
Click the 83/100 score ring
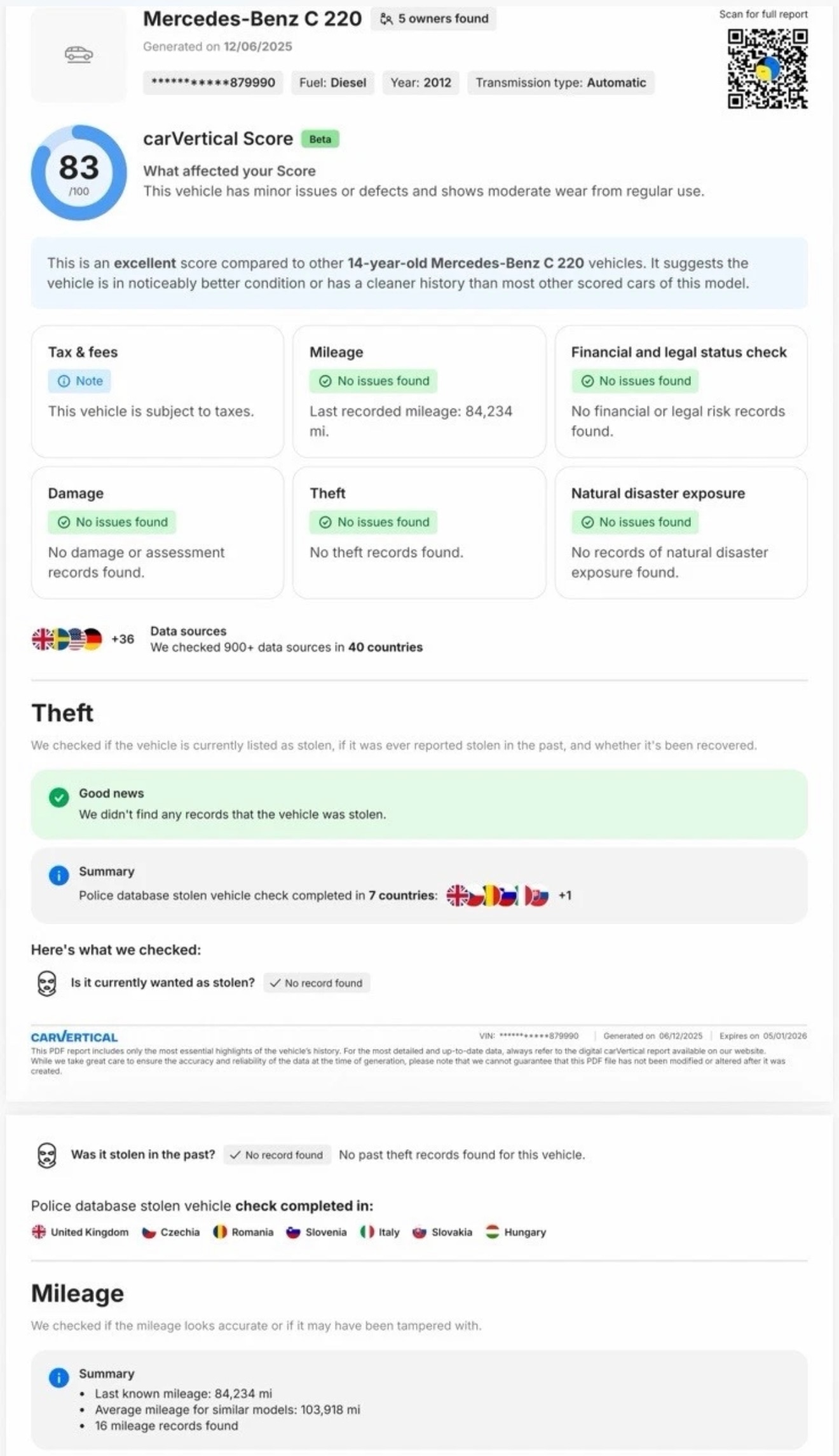click(79, 173)
